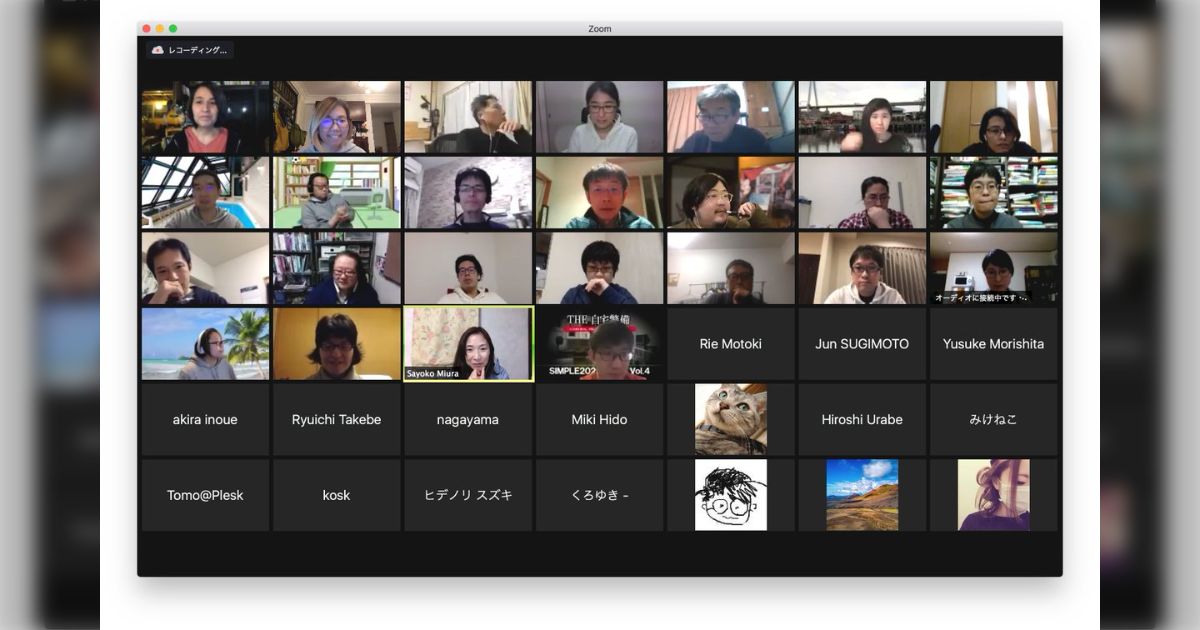Select Yusuke Morishita's participant tile

point(993,343)
